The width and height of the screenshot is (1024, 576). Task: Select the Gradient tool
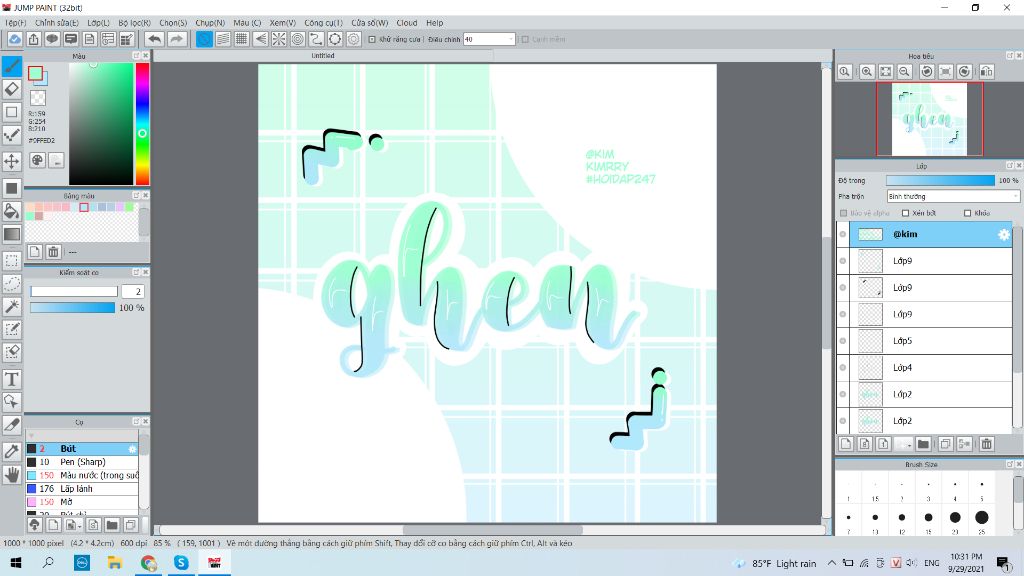click(x=12, y=234)
